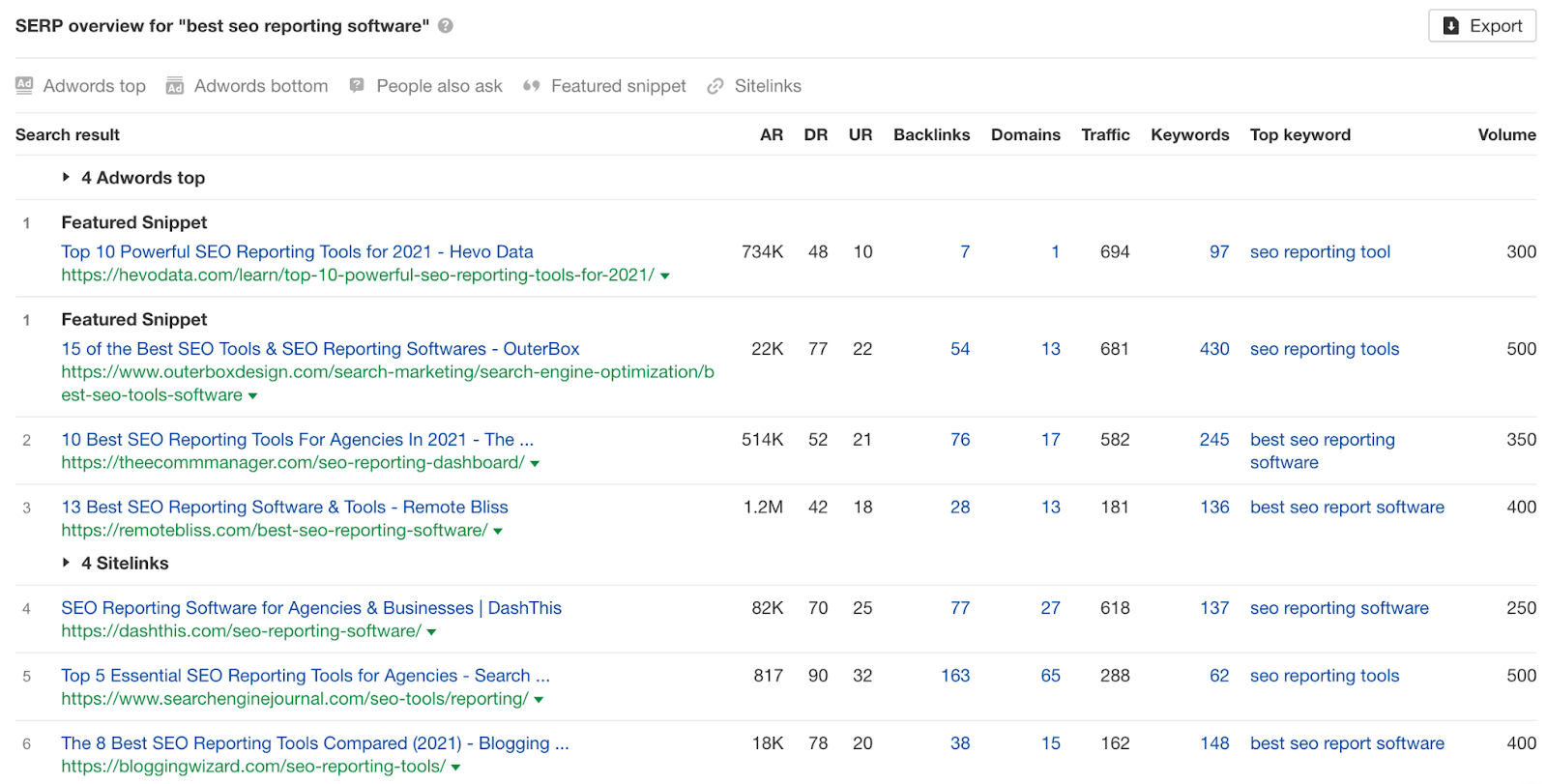
Task: Click the Featured snippet quote icon
Action: (531, 86)
